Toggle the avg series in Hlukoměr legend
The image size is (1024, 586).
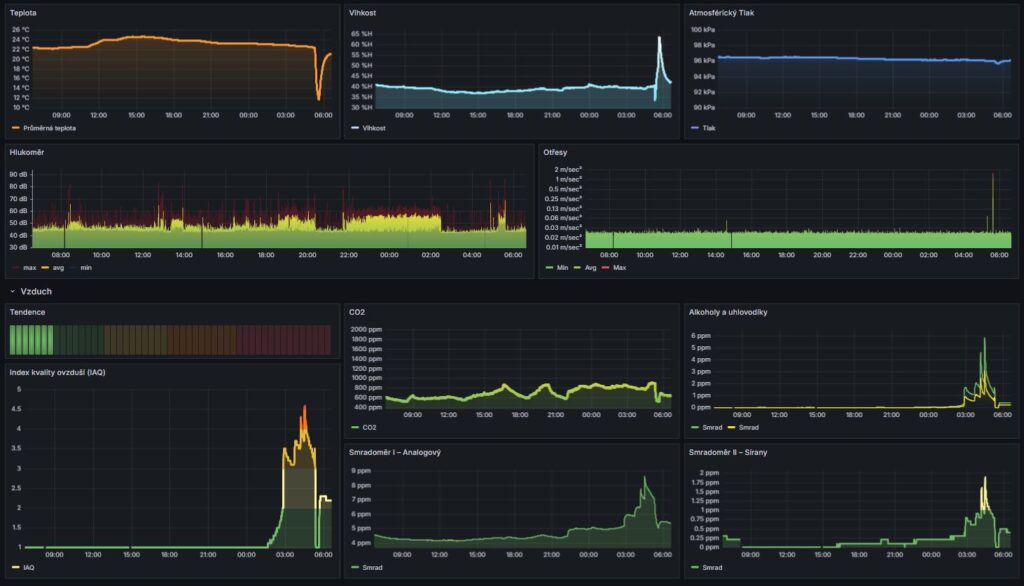pos(58,268)
